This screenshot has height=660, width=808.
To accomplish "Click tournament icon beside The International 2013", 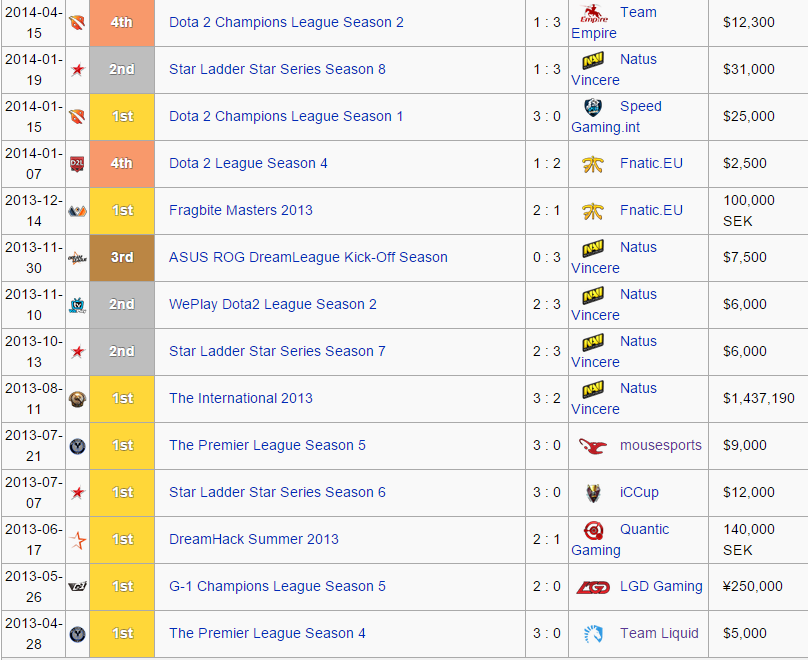I will (77, 399).
